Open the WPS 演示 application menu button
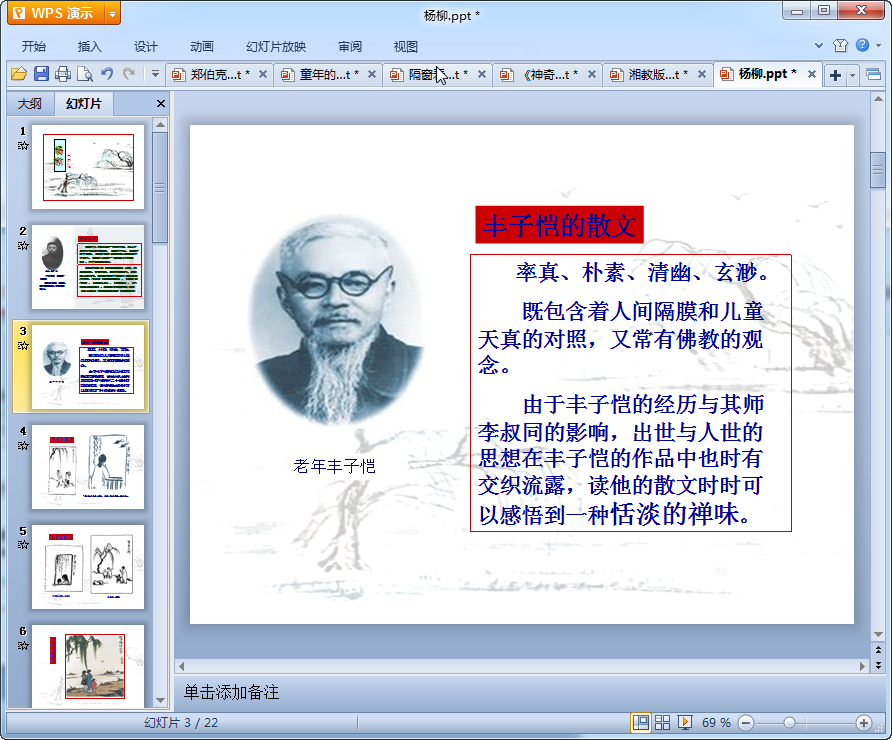The width and height of the screenshot is (892, 740). tap(56, 13)
